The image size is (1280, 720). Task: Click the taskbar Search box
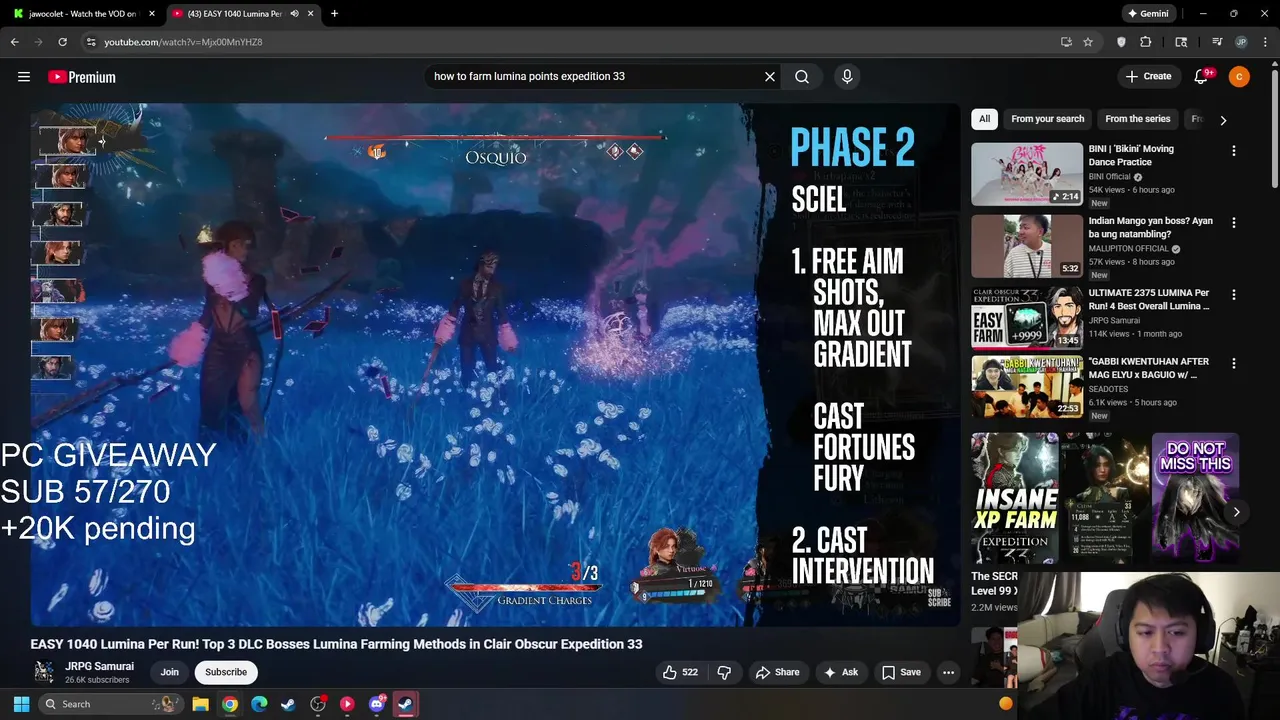point(109,704)
